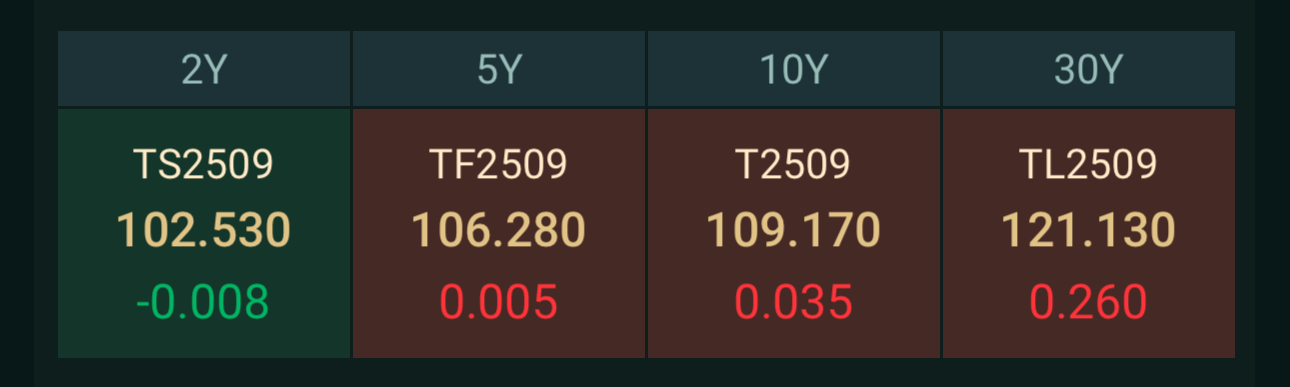Click the TF2509 contract code label

click(499, 164)
